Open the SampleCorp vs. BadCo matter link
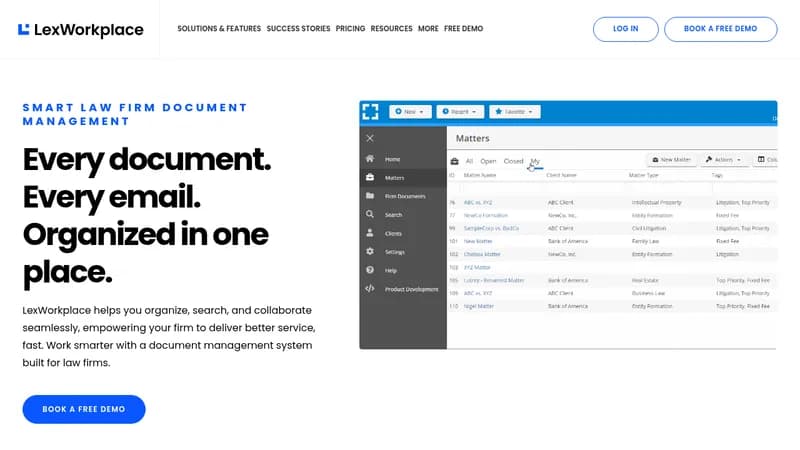Screen dimensions: 800x450 point(491,228)
